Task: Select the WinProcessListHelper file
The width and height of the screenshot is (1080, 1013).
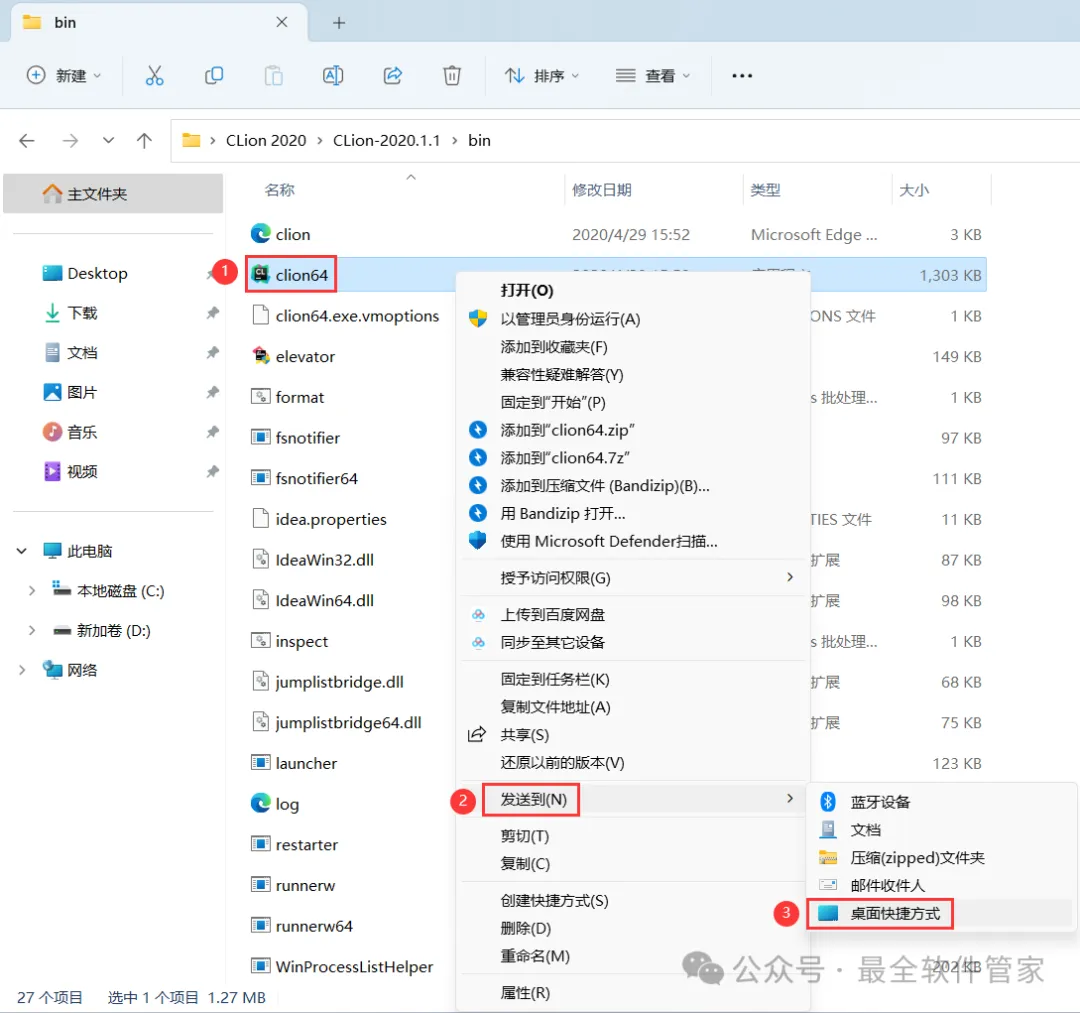Action: coord(355,967)
